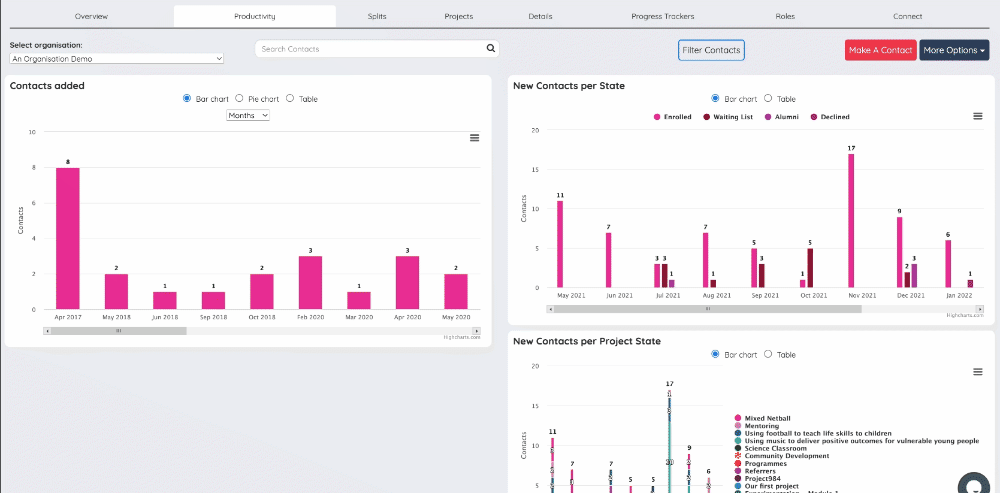Select Table for New Contacts per State
Viewport: 1000px width, 493px height.
[x=768, y=98]
